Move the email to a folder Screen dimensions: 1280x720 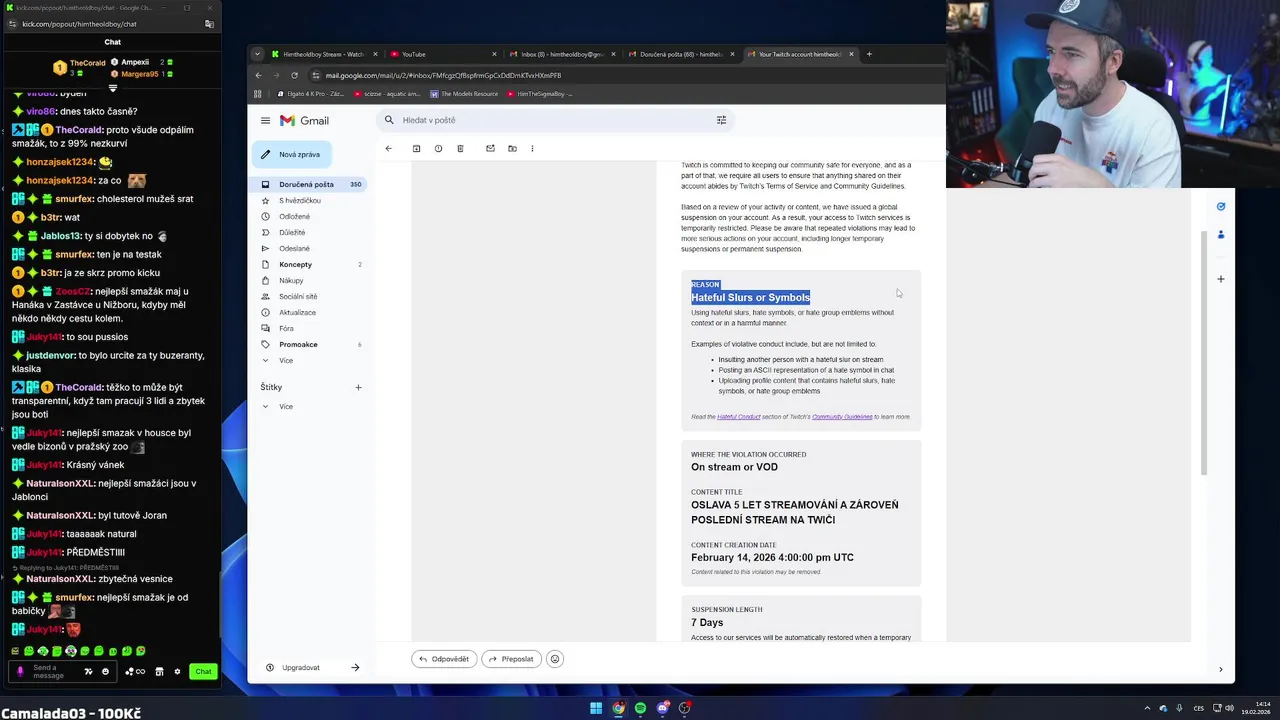(x=512, y=148)
